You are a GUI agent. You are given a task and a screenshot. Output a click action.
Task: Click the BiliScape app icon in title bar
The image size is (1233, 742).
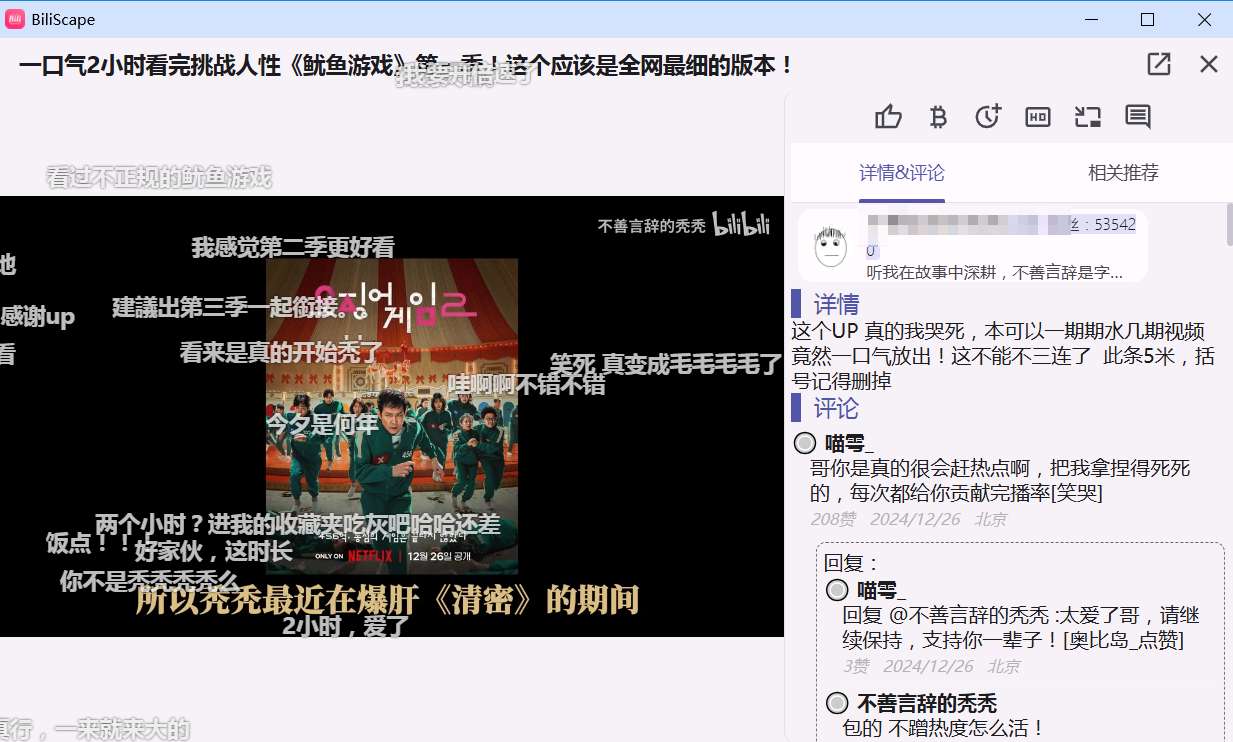[x=17, y=20]
